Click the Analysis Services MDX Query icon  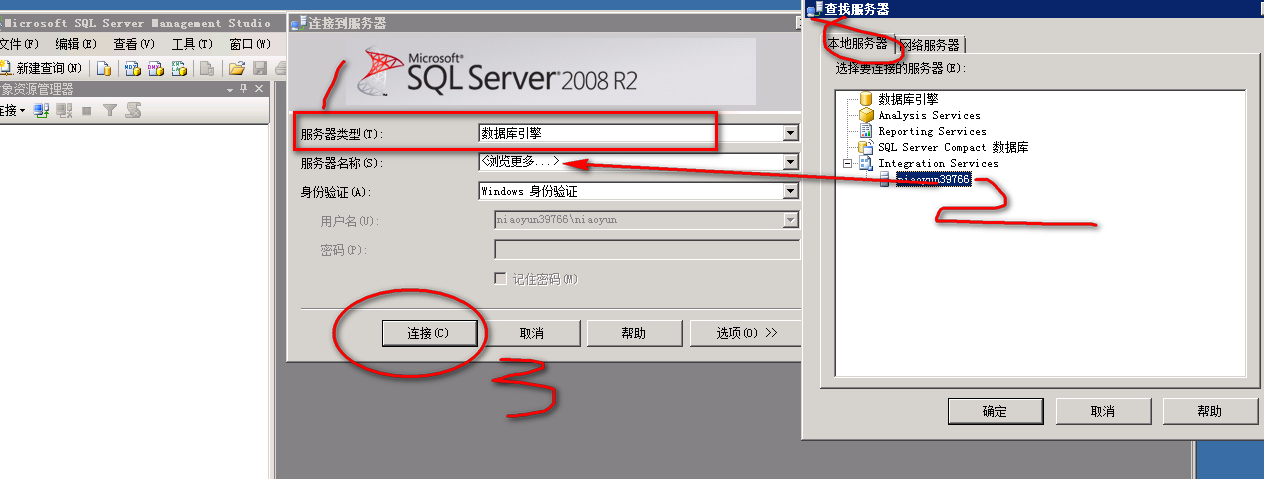coord(132,68)
